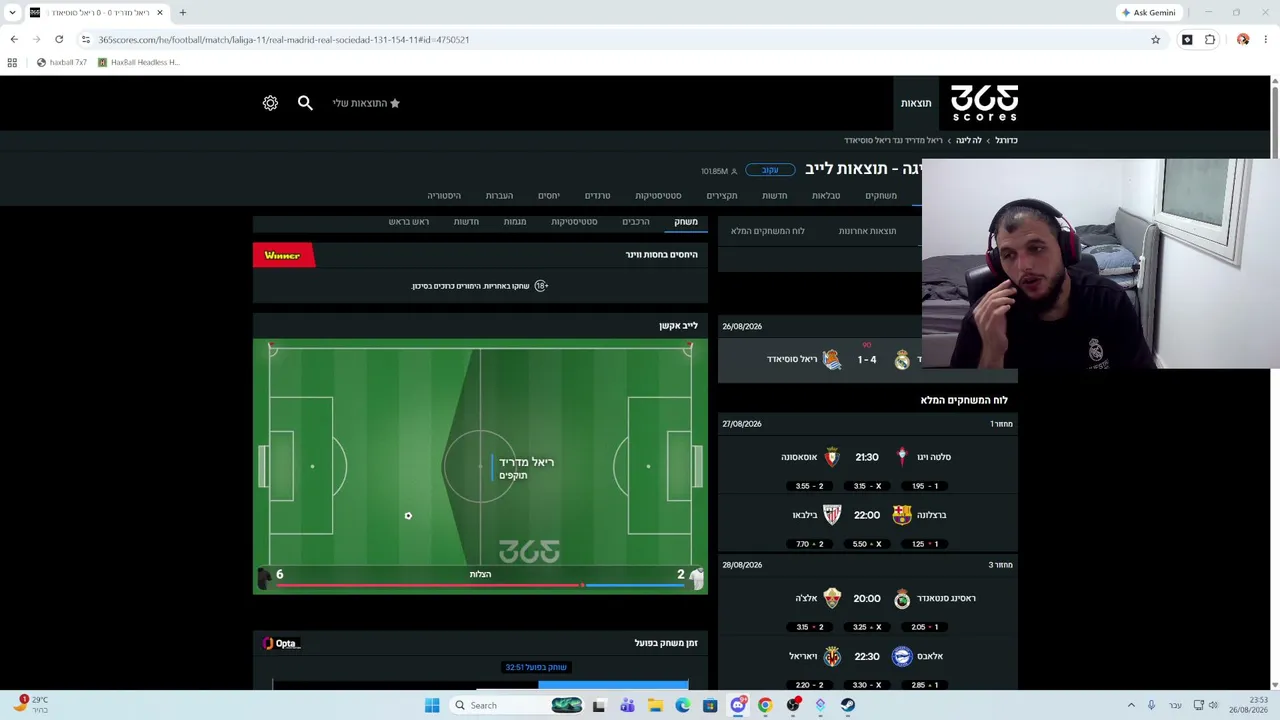Open the 21:30 Celta Vigo vs Osasuna match

click(x=867, y=457)
